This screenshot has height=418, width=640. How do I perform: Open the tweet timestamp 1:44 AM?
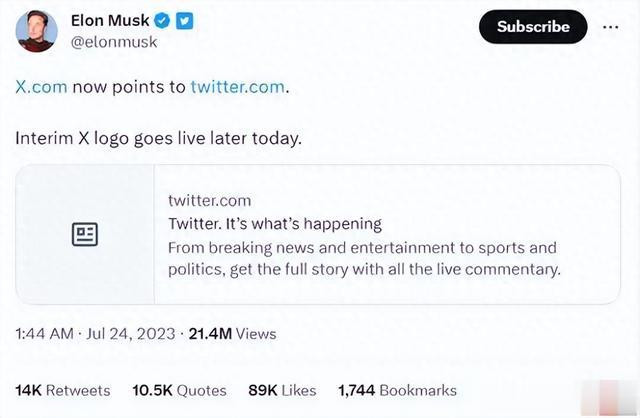44,334
